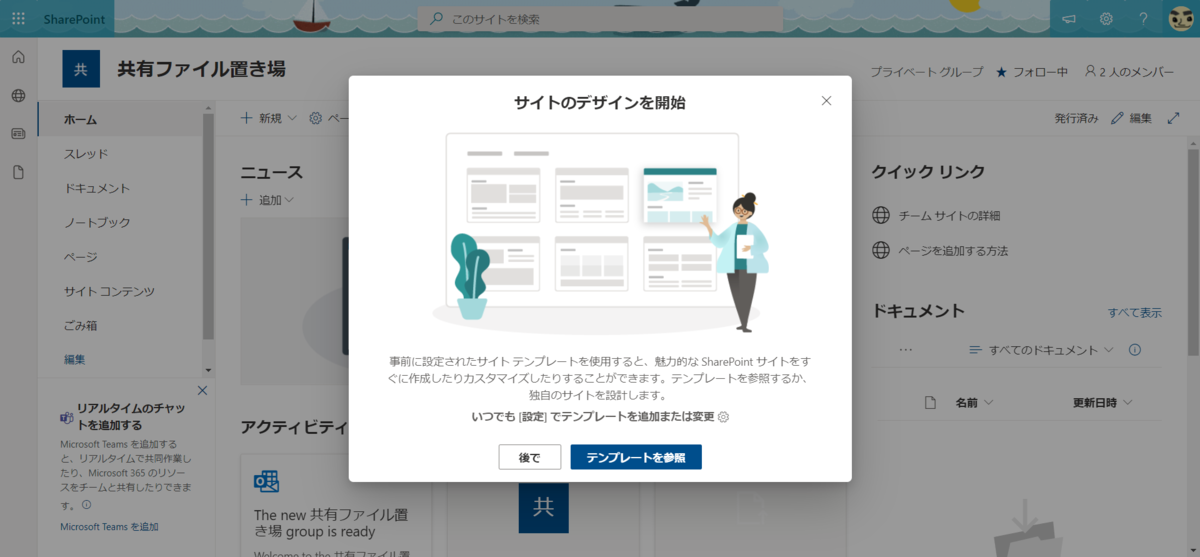
Task: Click テンプレートを参照 button
Action: [636, 457]
